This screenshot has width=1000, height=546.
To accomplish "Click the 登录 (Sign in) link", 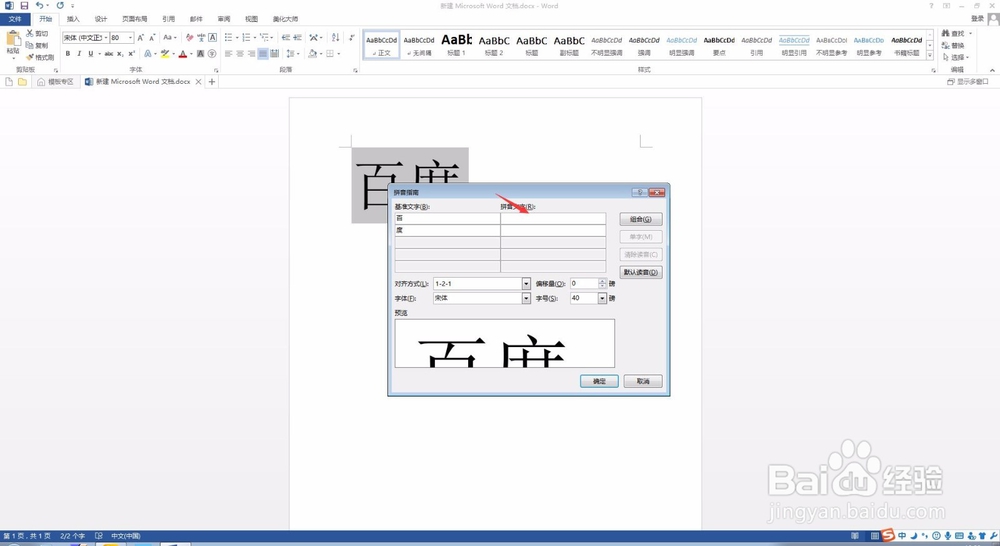I will (x=977, y=19).
